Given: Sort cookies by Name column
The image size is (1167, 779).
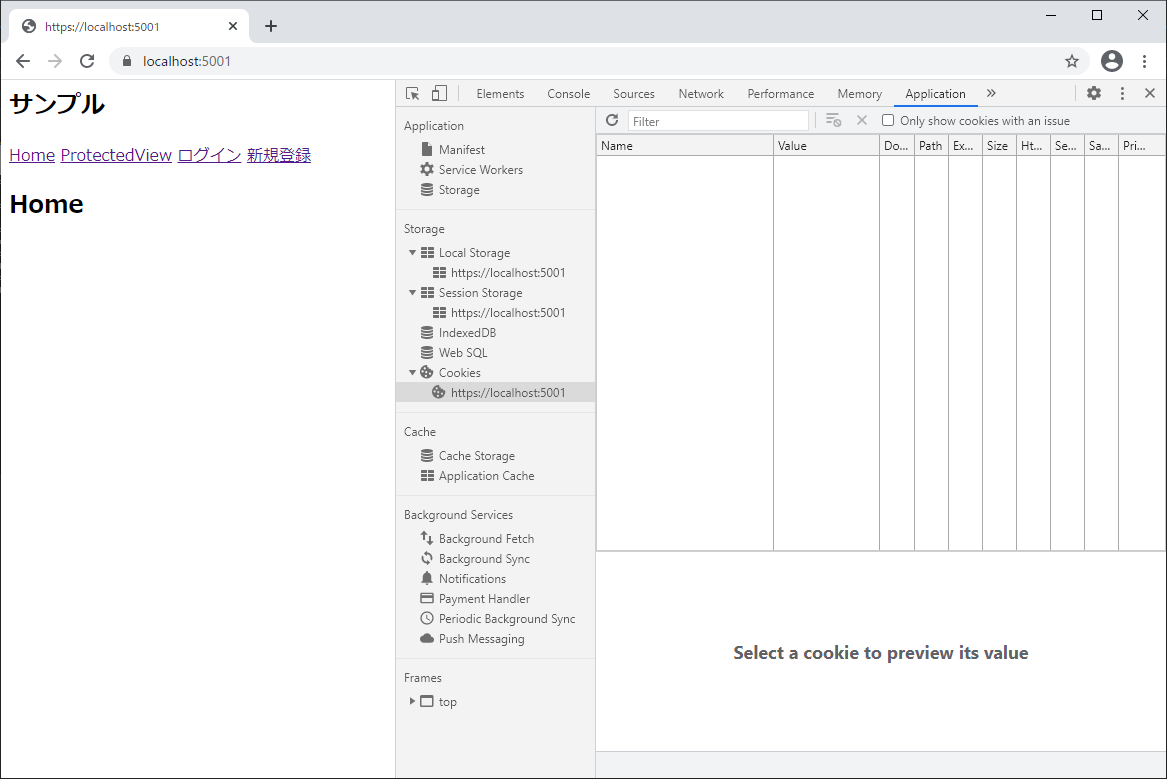Looking at the screenshot, I should (685, 146).
